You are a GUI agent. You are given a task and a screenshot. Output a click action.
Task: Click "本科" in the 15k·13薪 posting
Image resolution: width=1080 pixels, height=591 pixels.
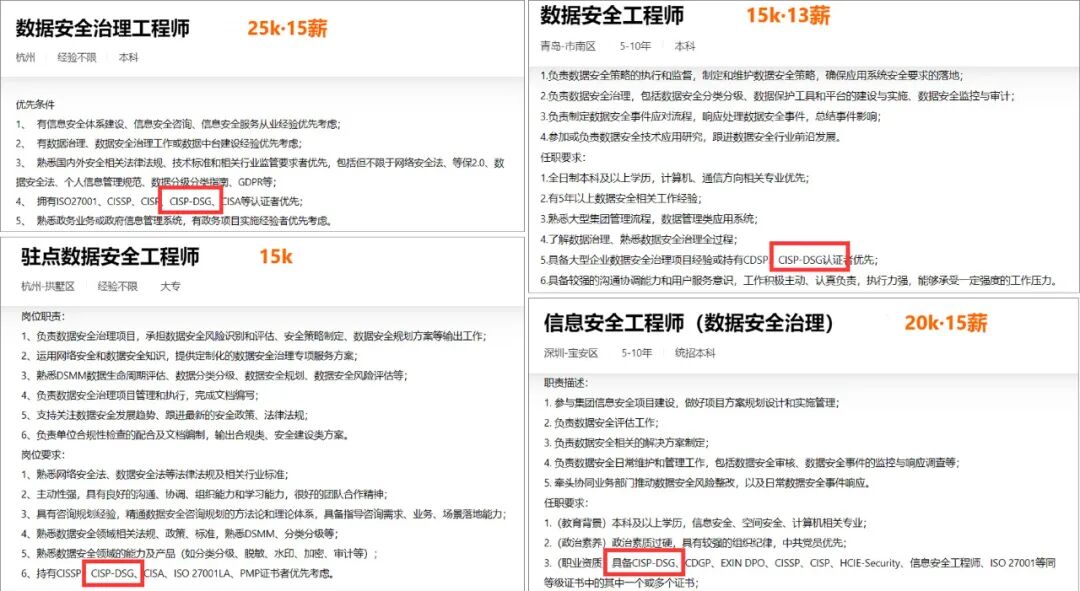(685, 46)
